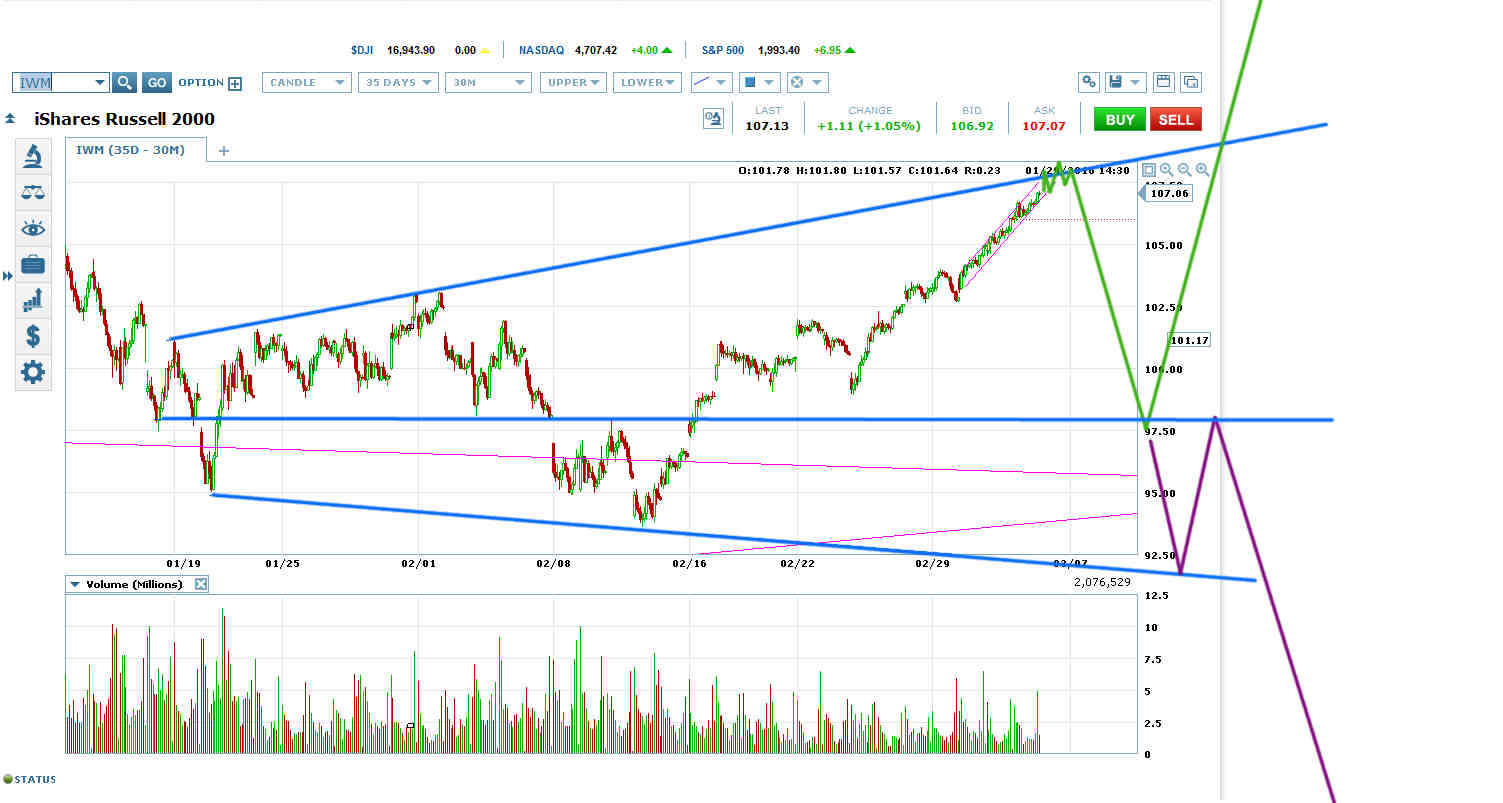Open the microscope research tool
Viewport: 1503px width, 803px height.
33,155
